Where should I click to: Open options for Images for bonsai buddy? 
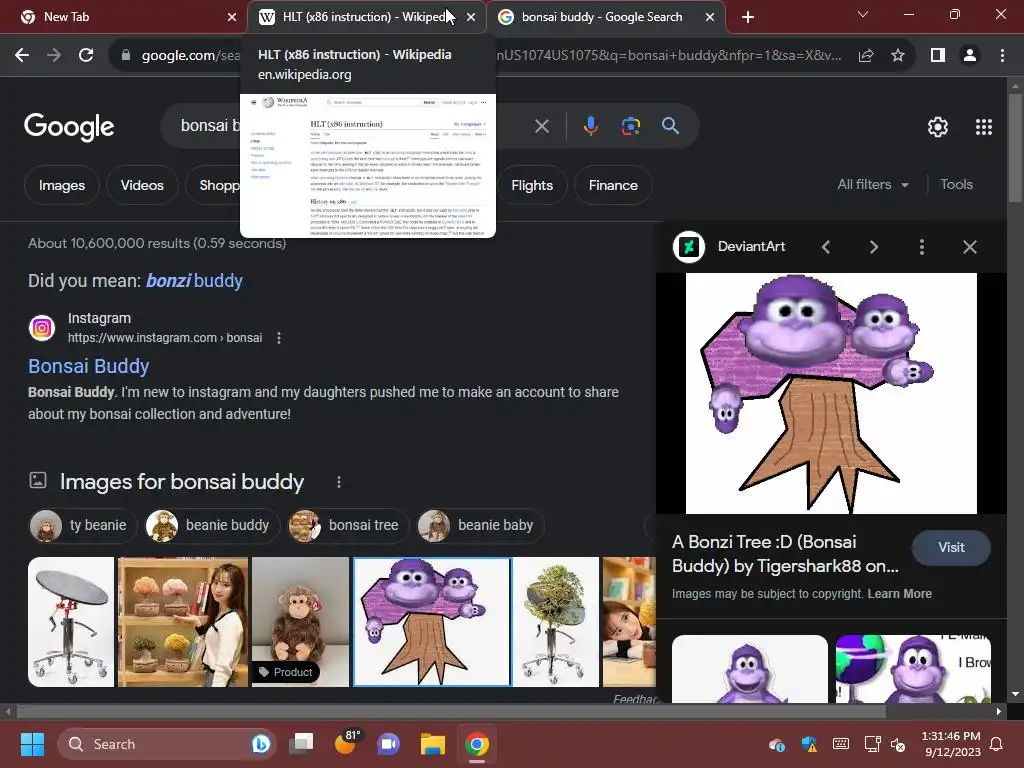coord(338,482)
